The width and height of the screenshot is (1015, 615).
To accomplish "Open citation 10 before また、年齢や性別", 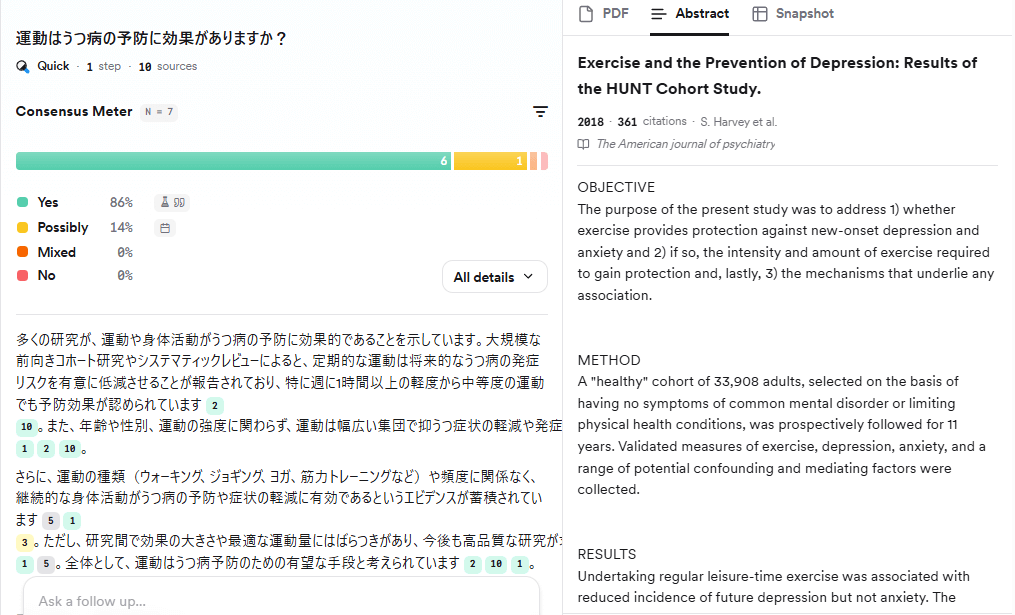I will point(27,427).
